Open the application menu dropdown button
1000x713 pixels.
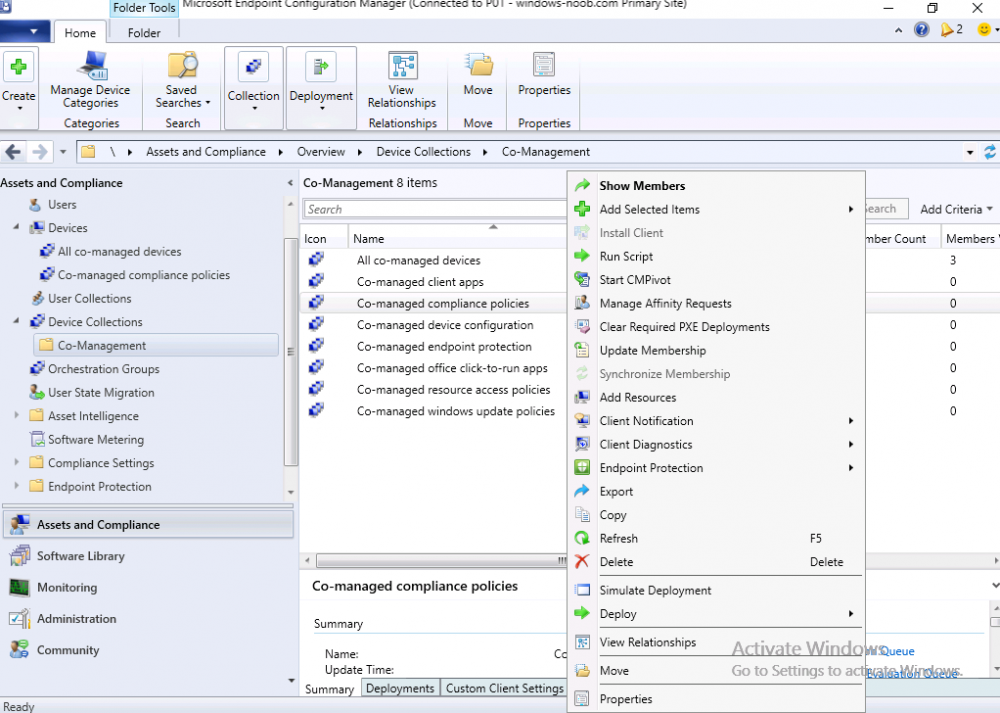[24, 31]
